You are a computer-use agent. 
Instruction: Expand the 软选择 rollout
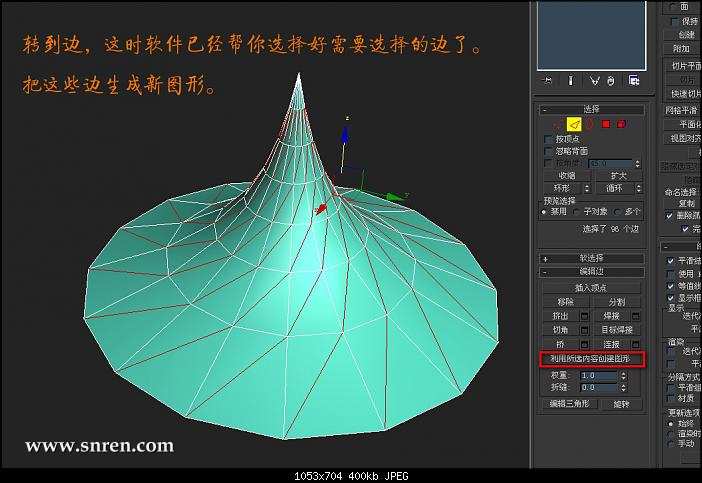[591, 258]
